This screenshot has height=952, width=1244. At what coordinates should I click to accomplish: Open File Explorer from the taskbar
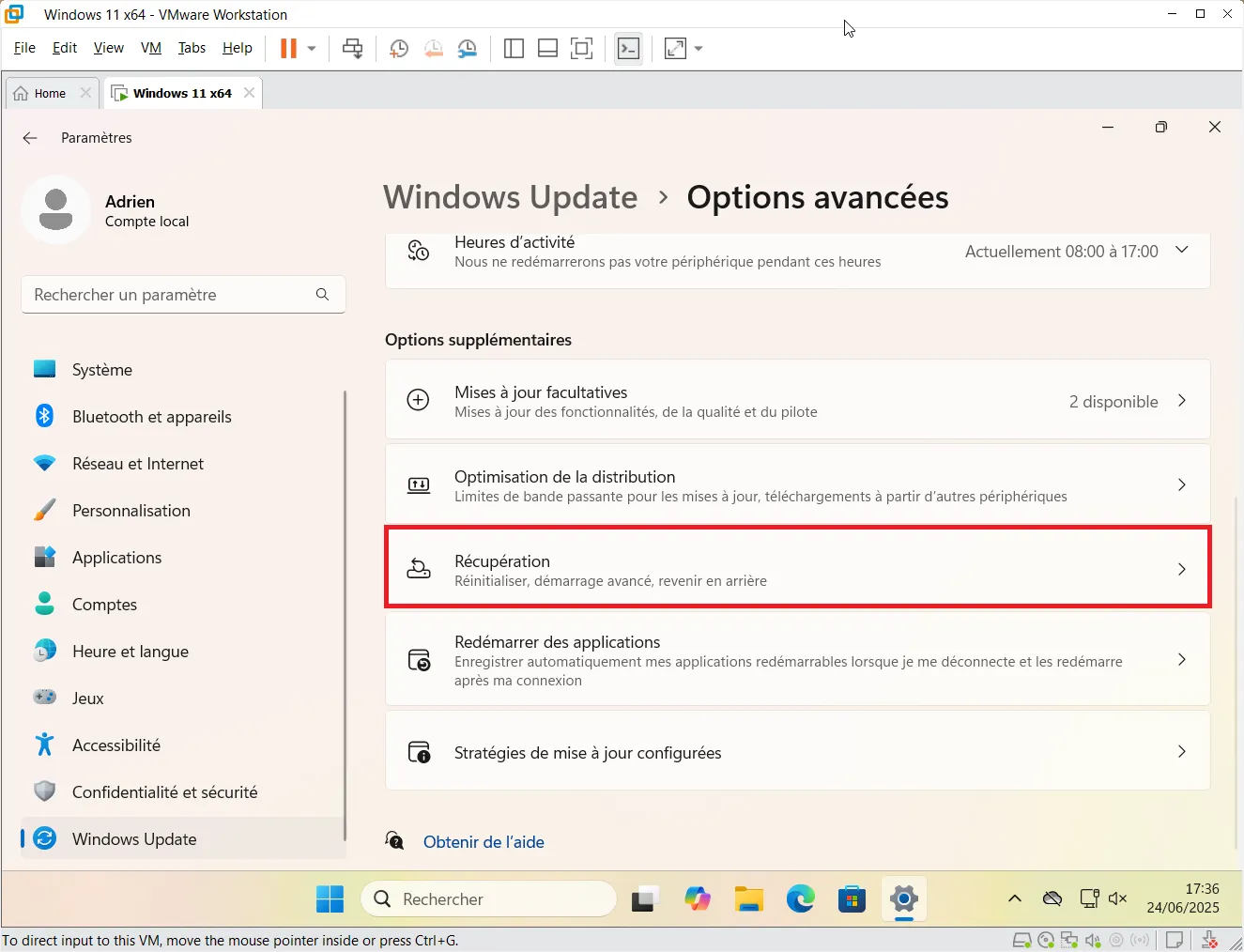749,899
